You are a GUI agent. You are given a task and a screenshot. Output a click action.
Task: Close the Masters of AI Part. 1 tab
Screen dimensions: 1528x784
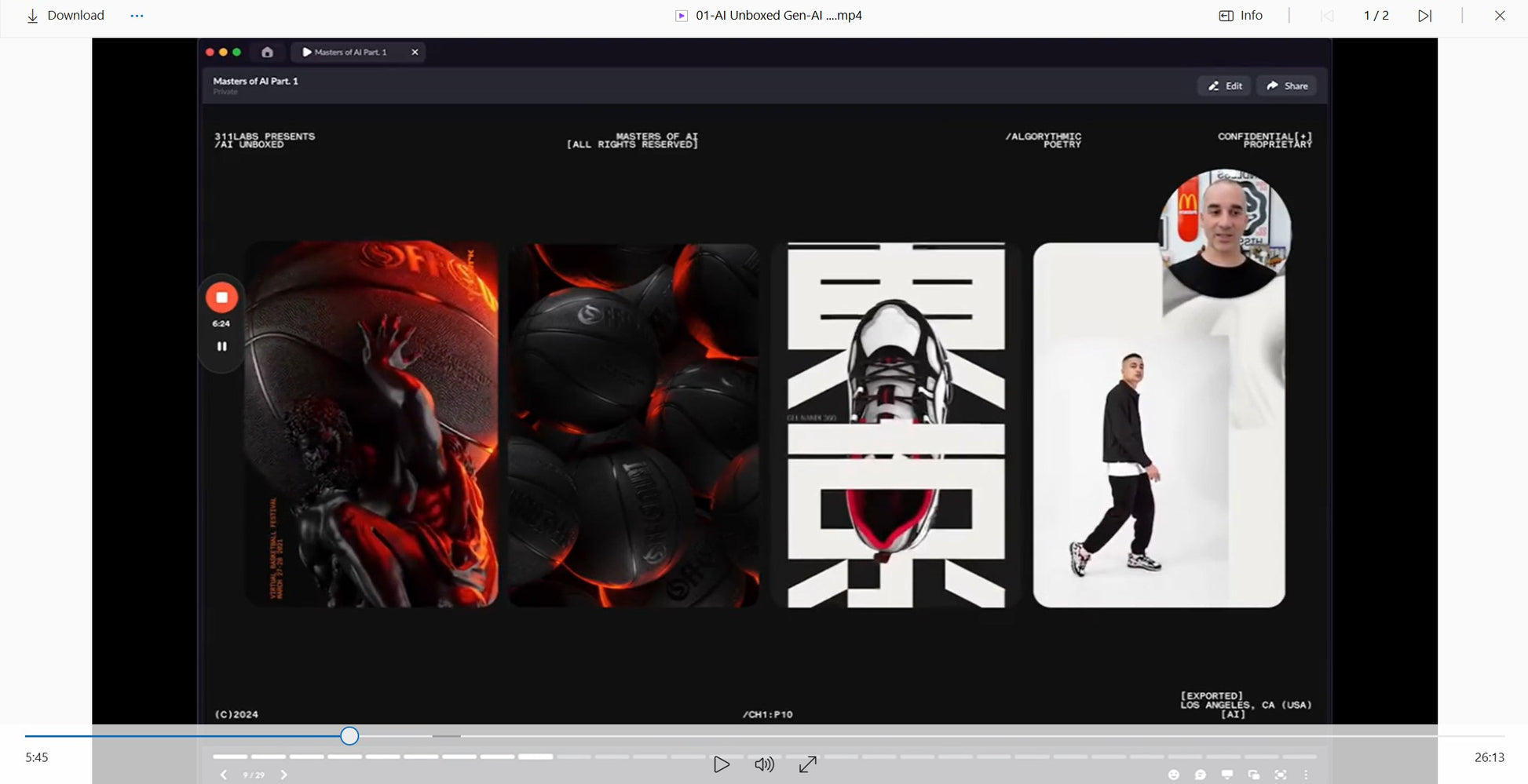(415, 53)
